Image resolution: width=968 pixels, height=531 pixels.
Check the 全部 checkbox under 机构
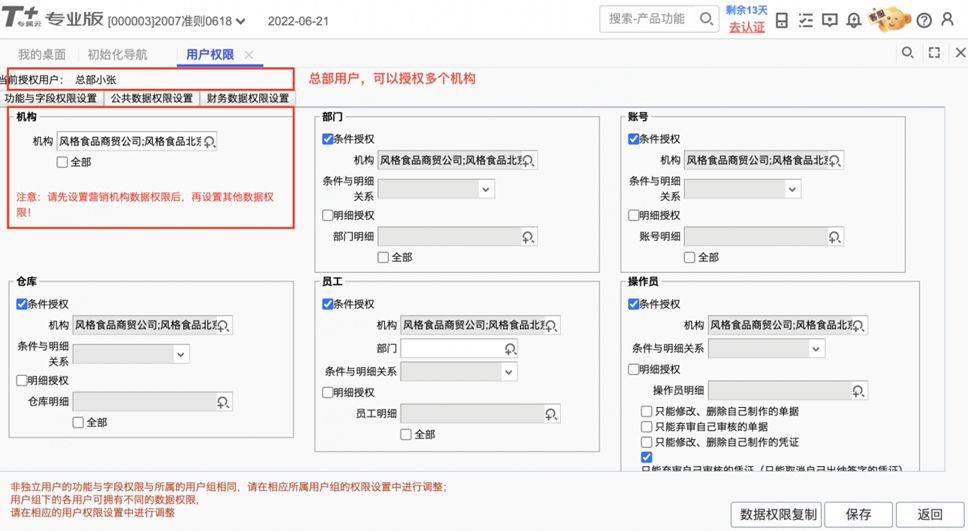(x=62, y=162)
